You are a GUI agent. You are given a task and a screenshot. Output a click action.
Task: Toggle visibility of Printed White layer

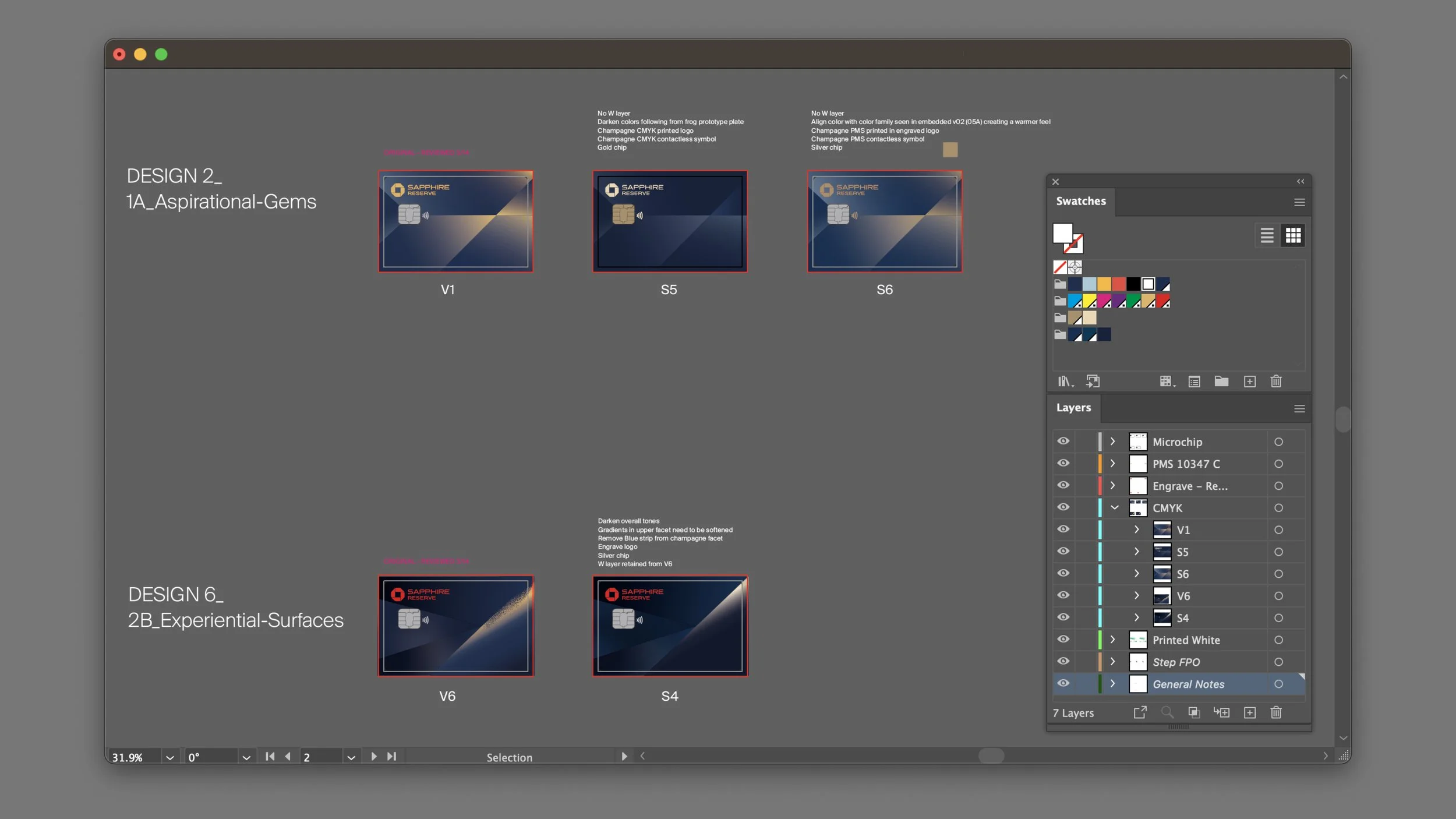[1063, 639]
